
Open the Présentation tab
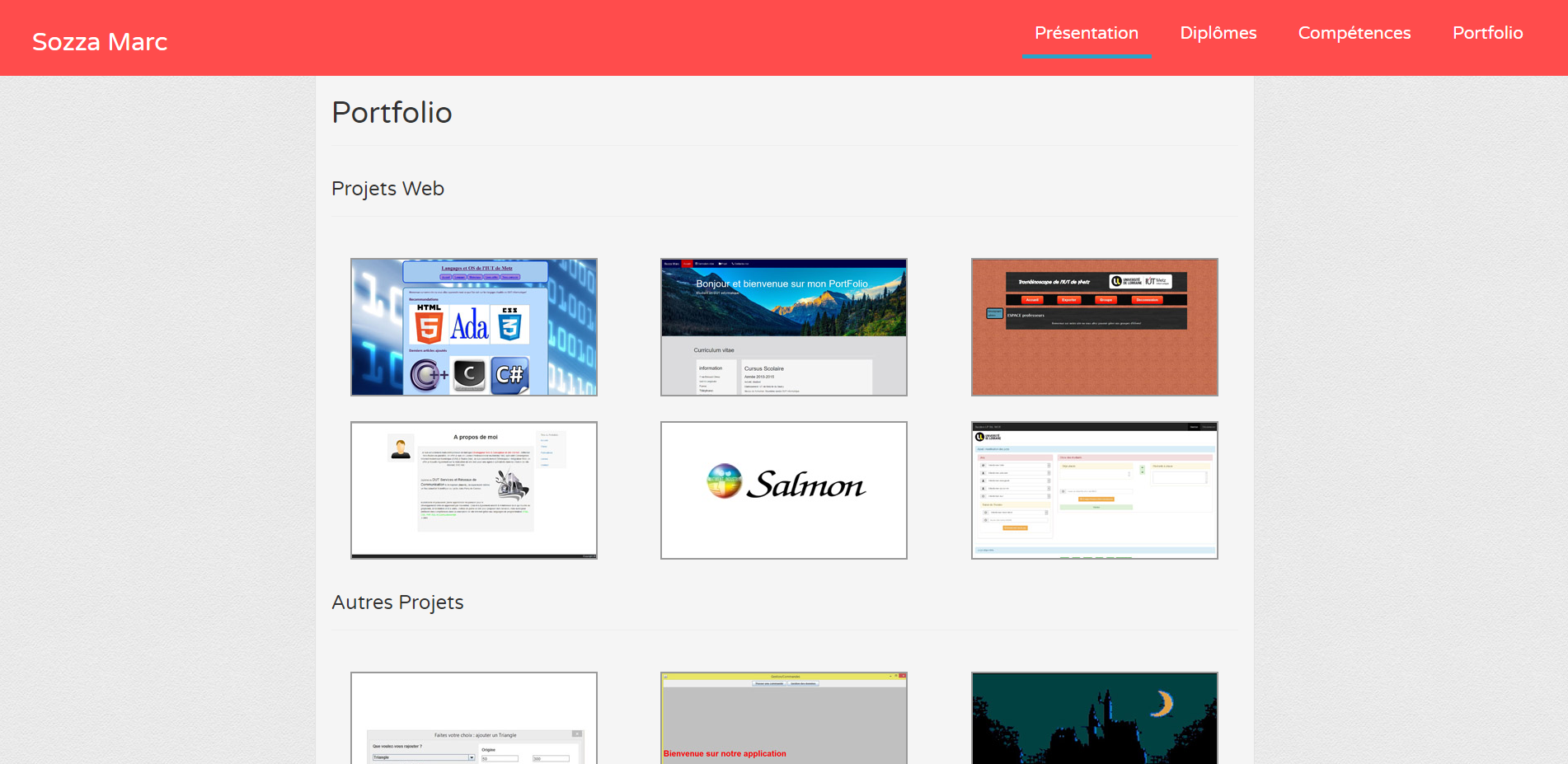tap(1086, 33)
